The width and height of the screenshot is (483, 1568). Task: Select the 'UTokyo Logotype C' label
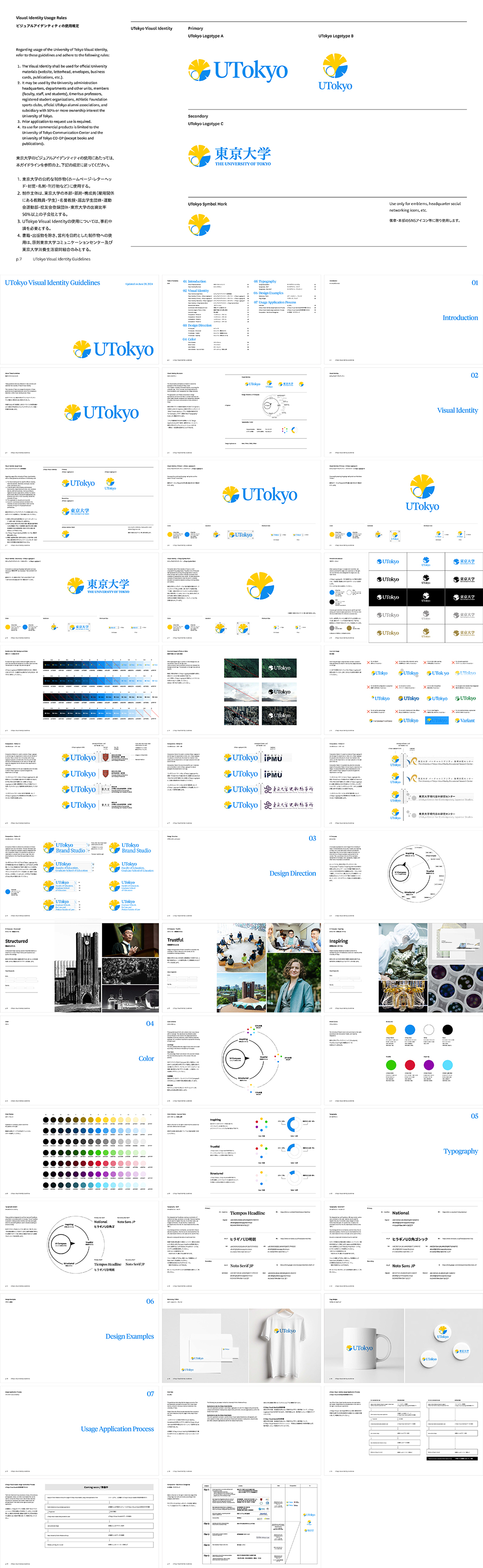(206, 123)
